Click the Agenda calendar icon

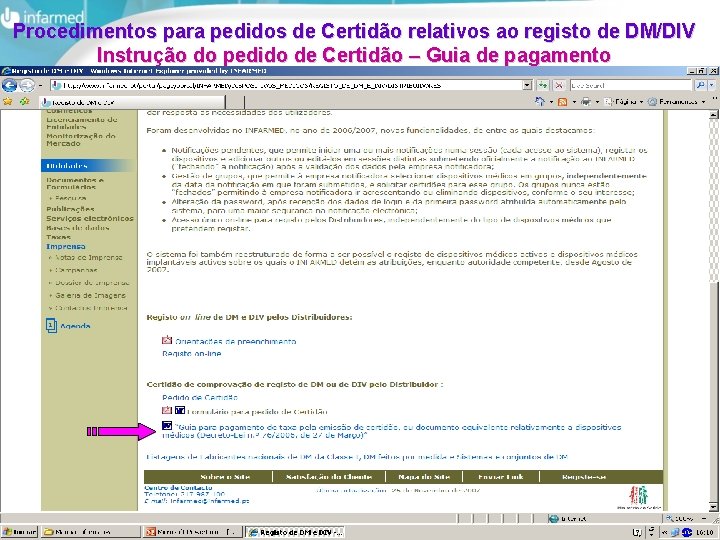(x=51, y=326)
